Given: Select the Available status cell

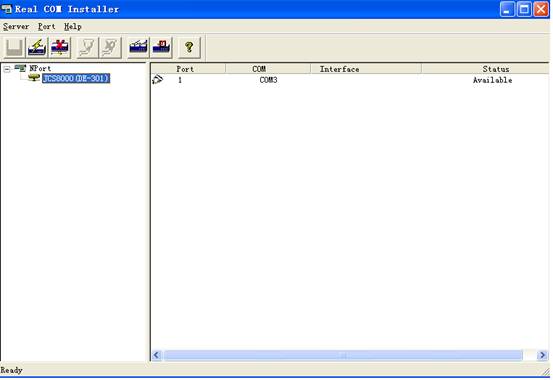Looking at the screenshot, I should pyautogui.click(x=493, y=80).
